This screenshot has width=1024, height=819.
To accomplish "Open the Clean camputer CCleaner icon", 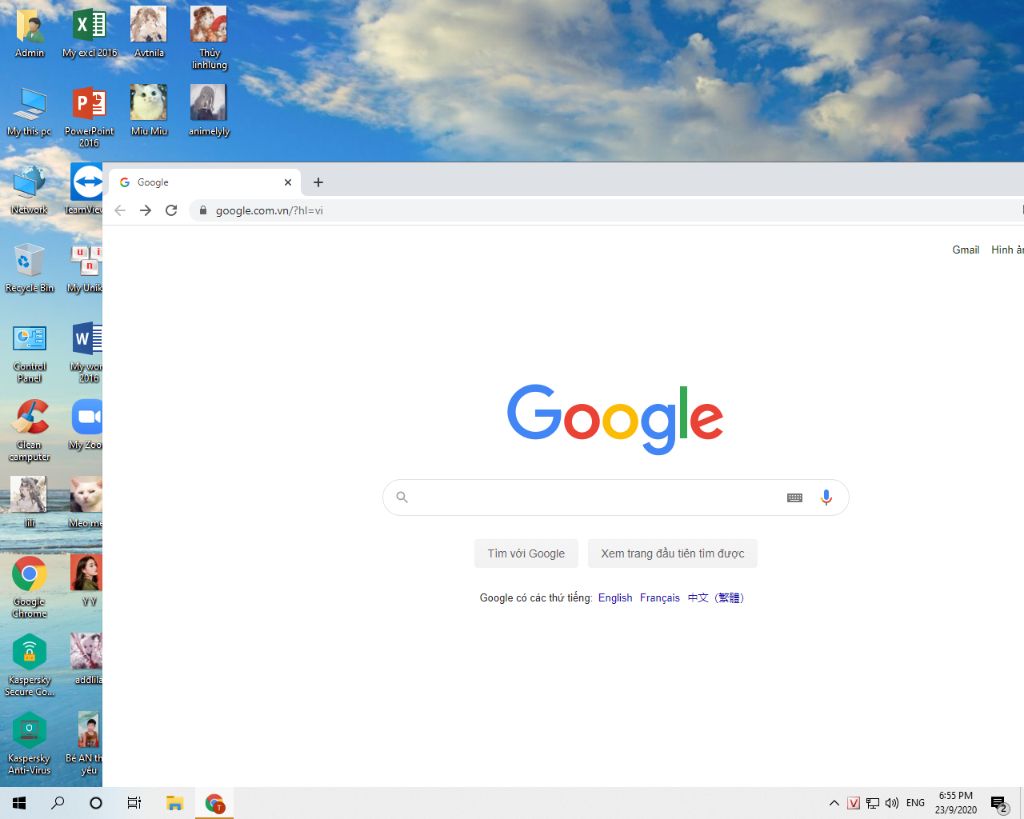I will [29, 431].
